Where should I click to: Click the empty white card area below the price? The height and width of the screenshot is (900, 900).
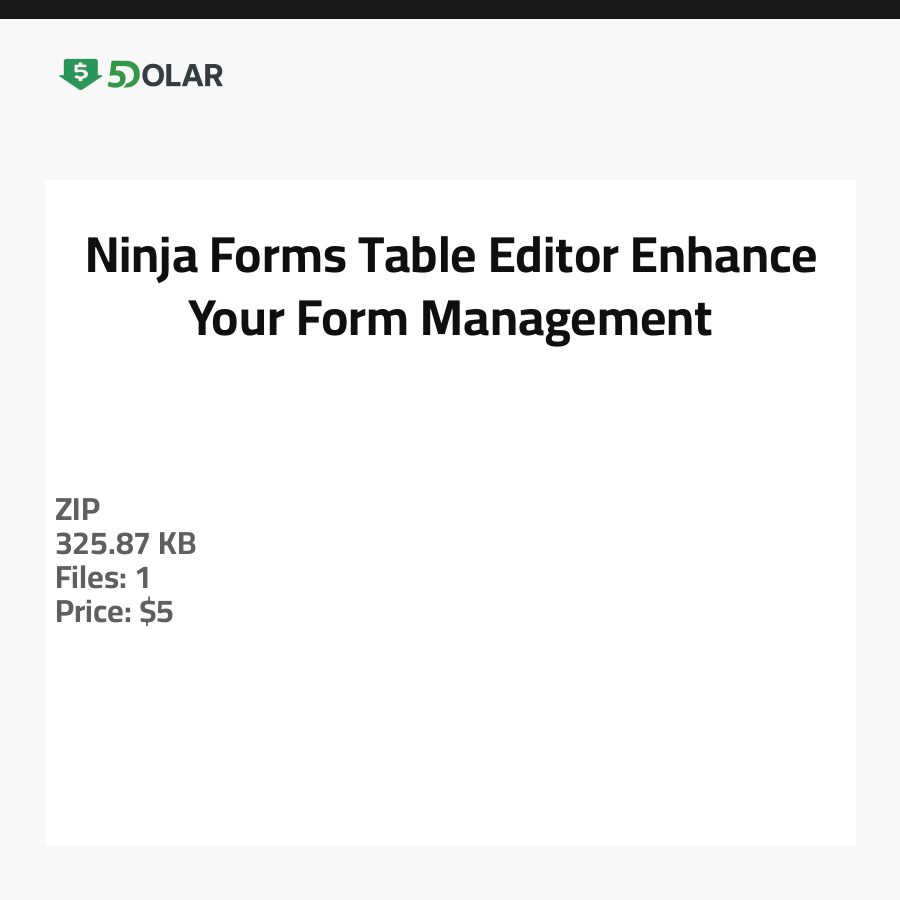tap(450, 740)
